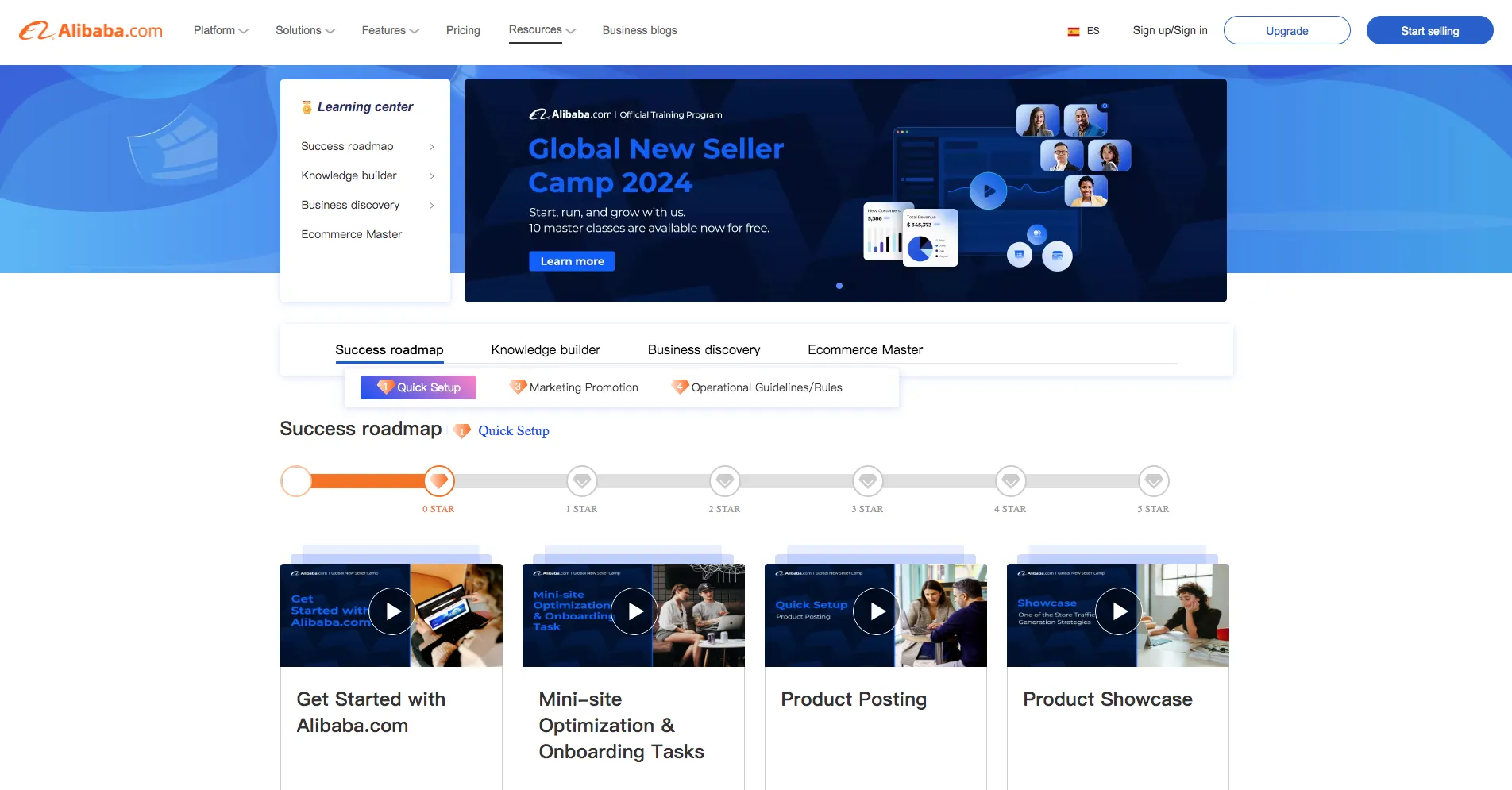Click the banner carousel dot indicator
Image resolution: width=1512 pixels, height=790 pixels.
[839, 286]
